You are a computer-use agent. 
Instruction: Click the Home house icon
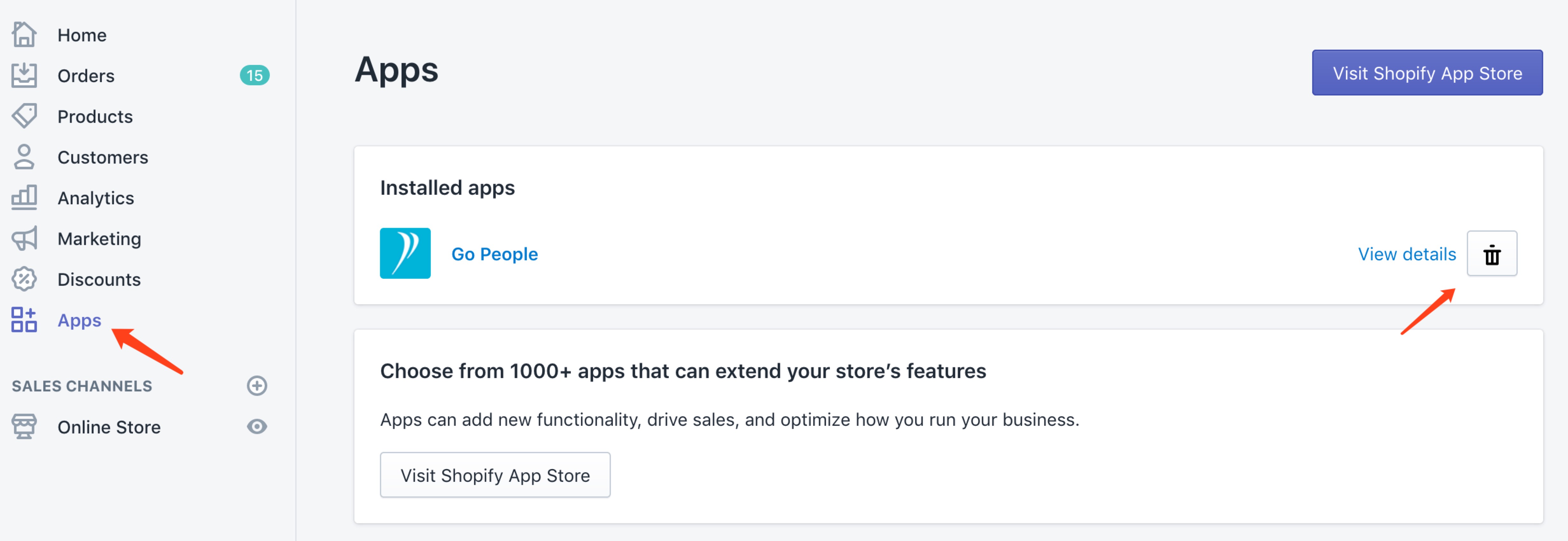[x=24, y=35]
